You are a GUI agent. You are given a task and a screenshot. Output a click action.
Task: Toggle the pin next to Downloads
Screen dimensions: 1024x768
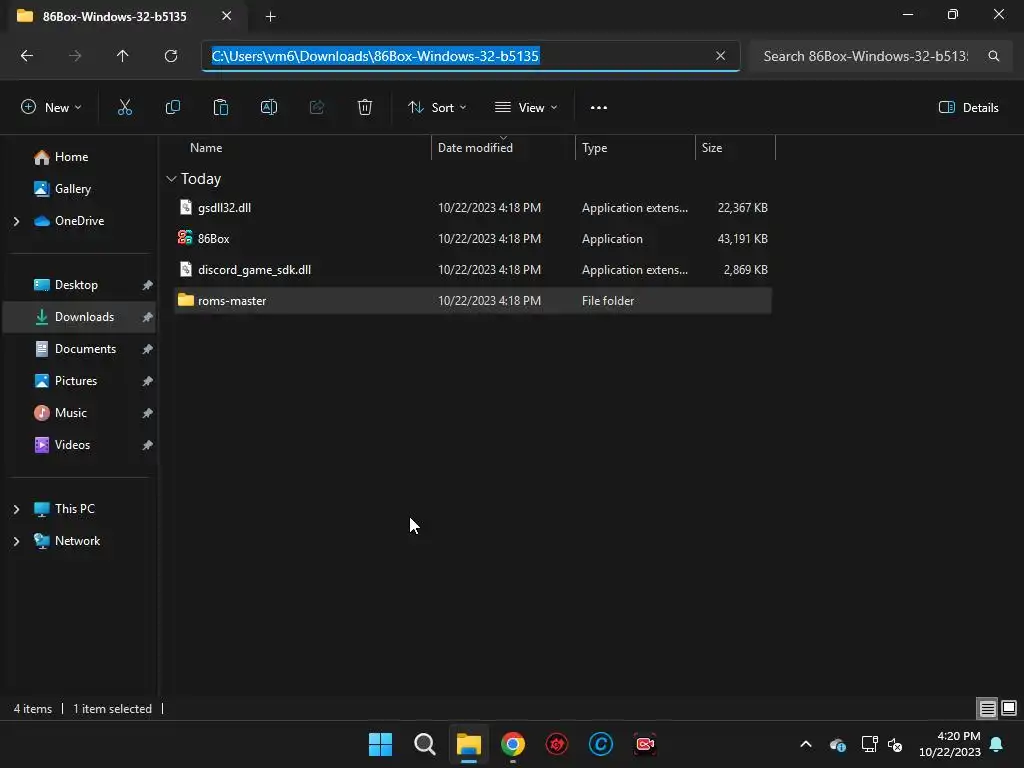tap(148, 317)
